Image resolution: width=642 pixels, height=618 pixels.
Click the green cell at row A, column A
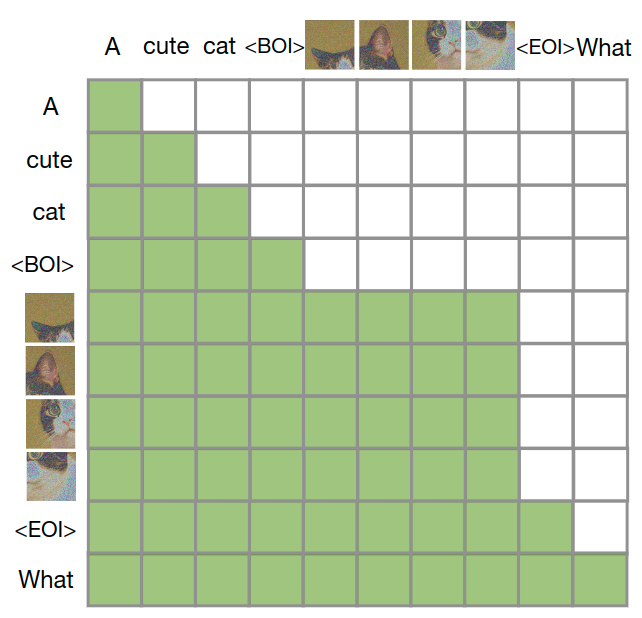(114, 105)
